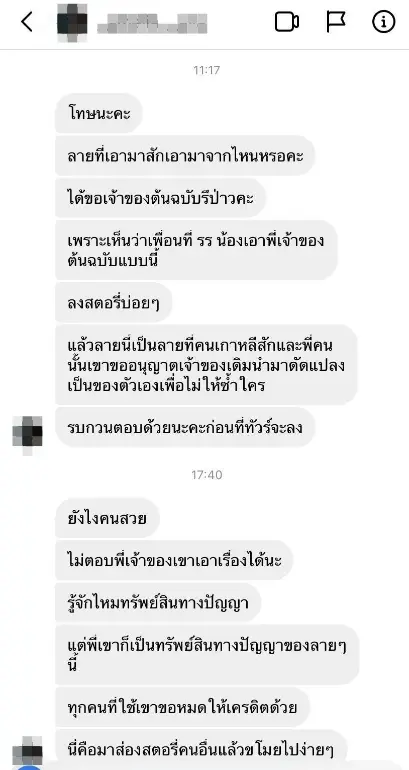
Task: Select message 'ได้ขอเจ้าของต้นฉบับรึป่าวคะ'
Action: (x=161, y=198)
